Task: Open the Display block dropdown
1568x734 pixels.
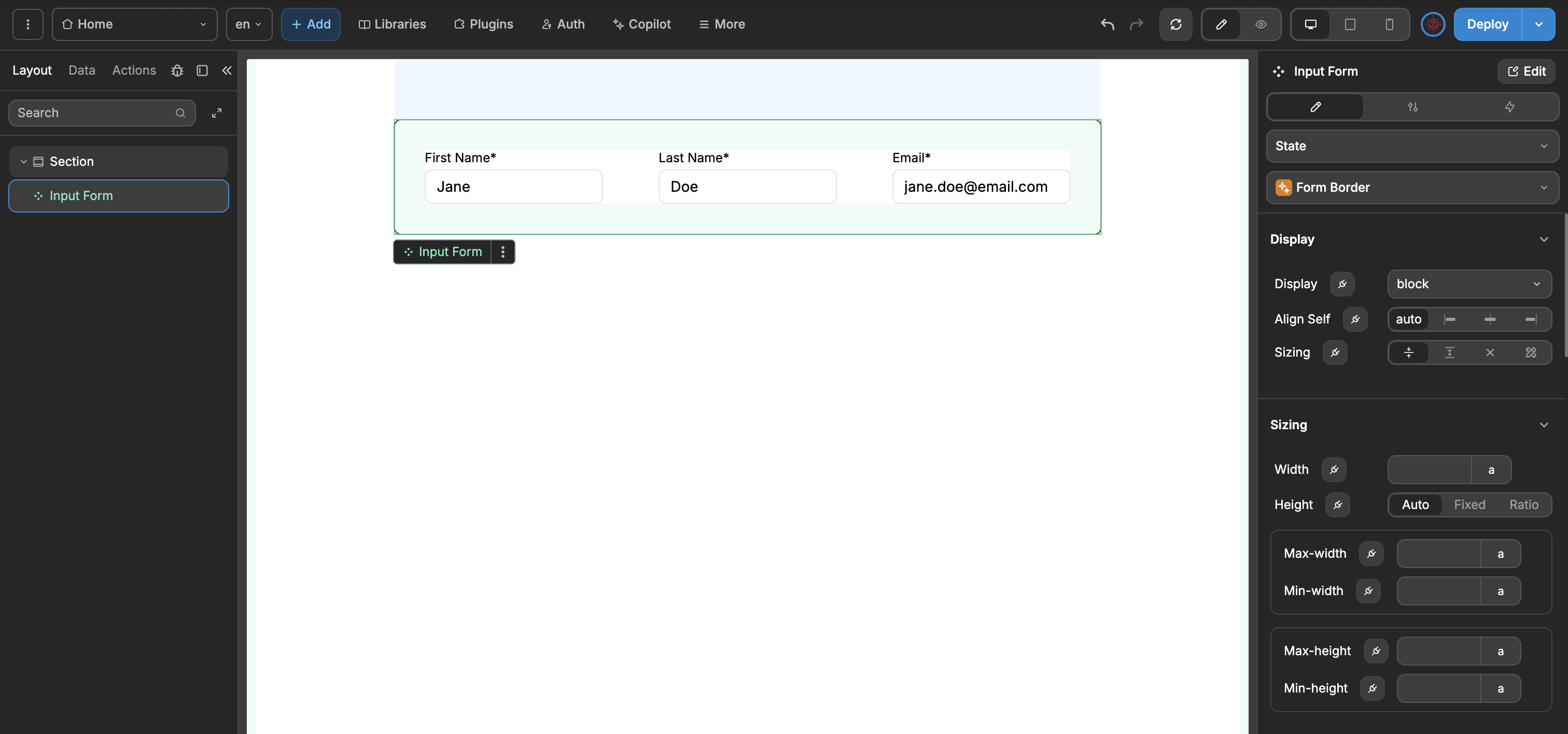Action: coord(1469,284)
